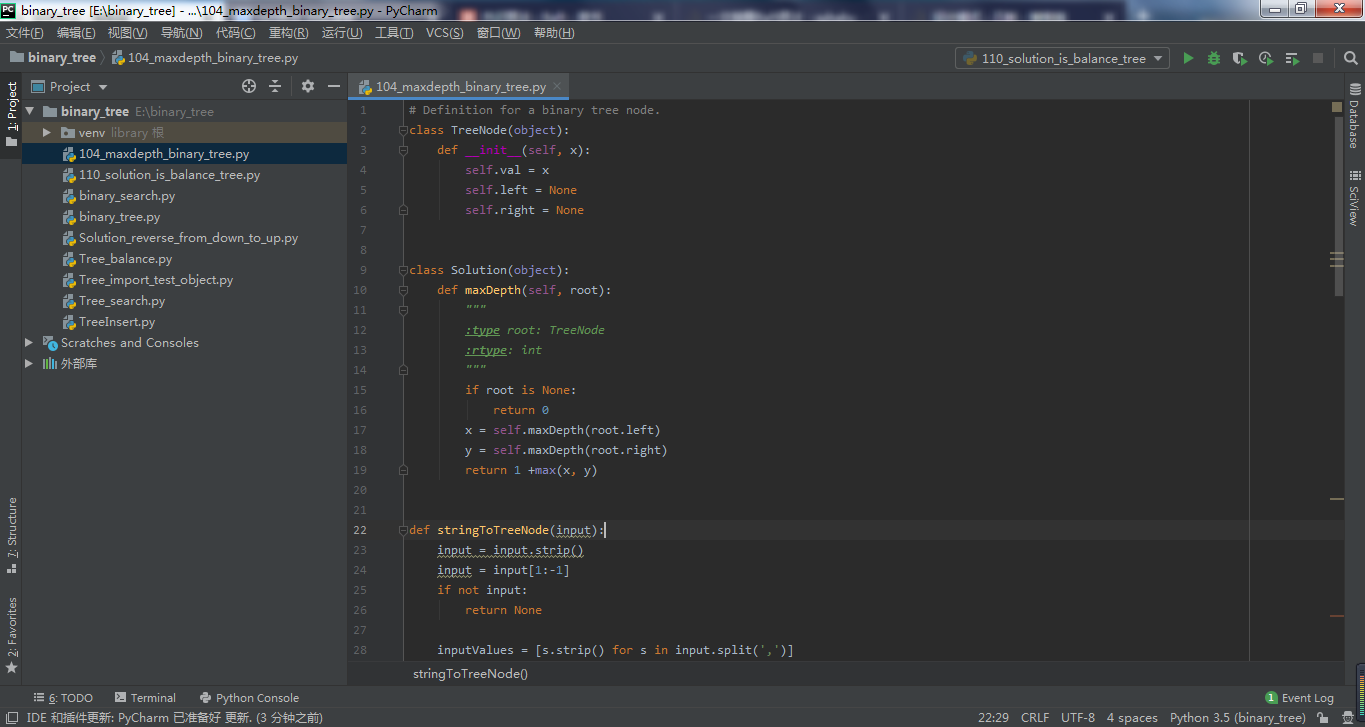
Task: Open the 帮助(H) menu
Action: coord(554,33)
